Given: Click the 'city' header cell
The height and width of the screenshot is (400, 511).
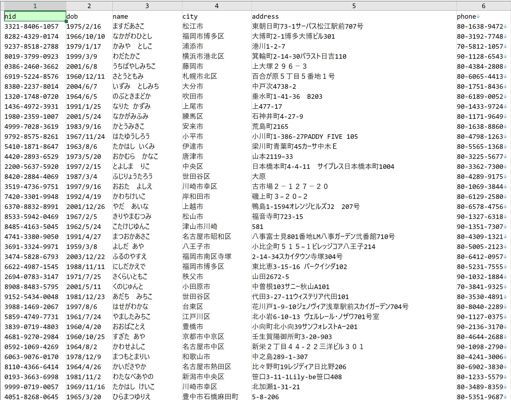Looking at the screenshot, I should [x=216, y=16].
